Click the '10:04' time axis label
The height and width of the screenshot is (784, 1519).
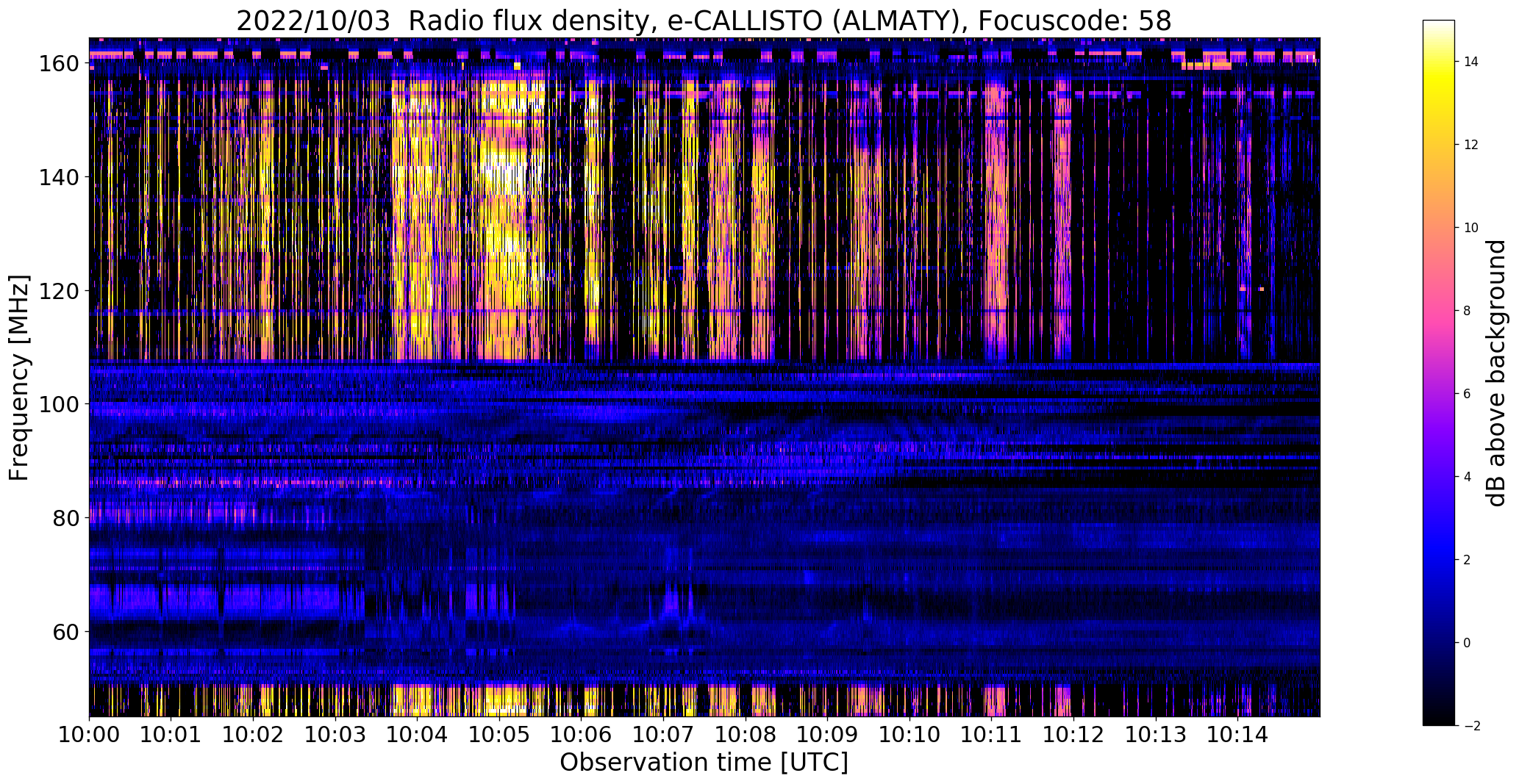[418, 733]
